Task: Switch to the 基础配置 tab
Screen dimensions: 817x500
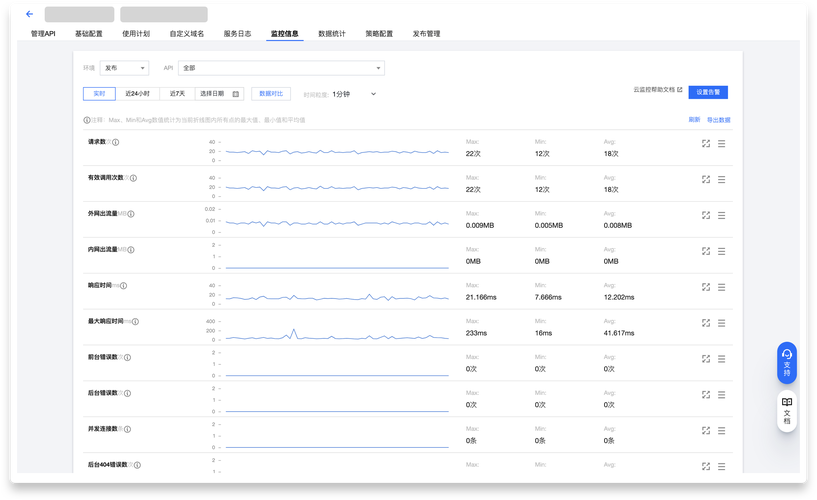Action: 89,34
